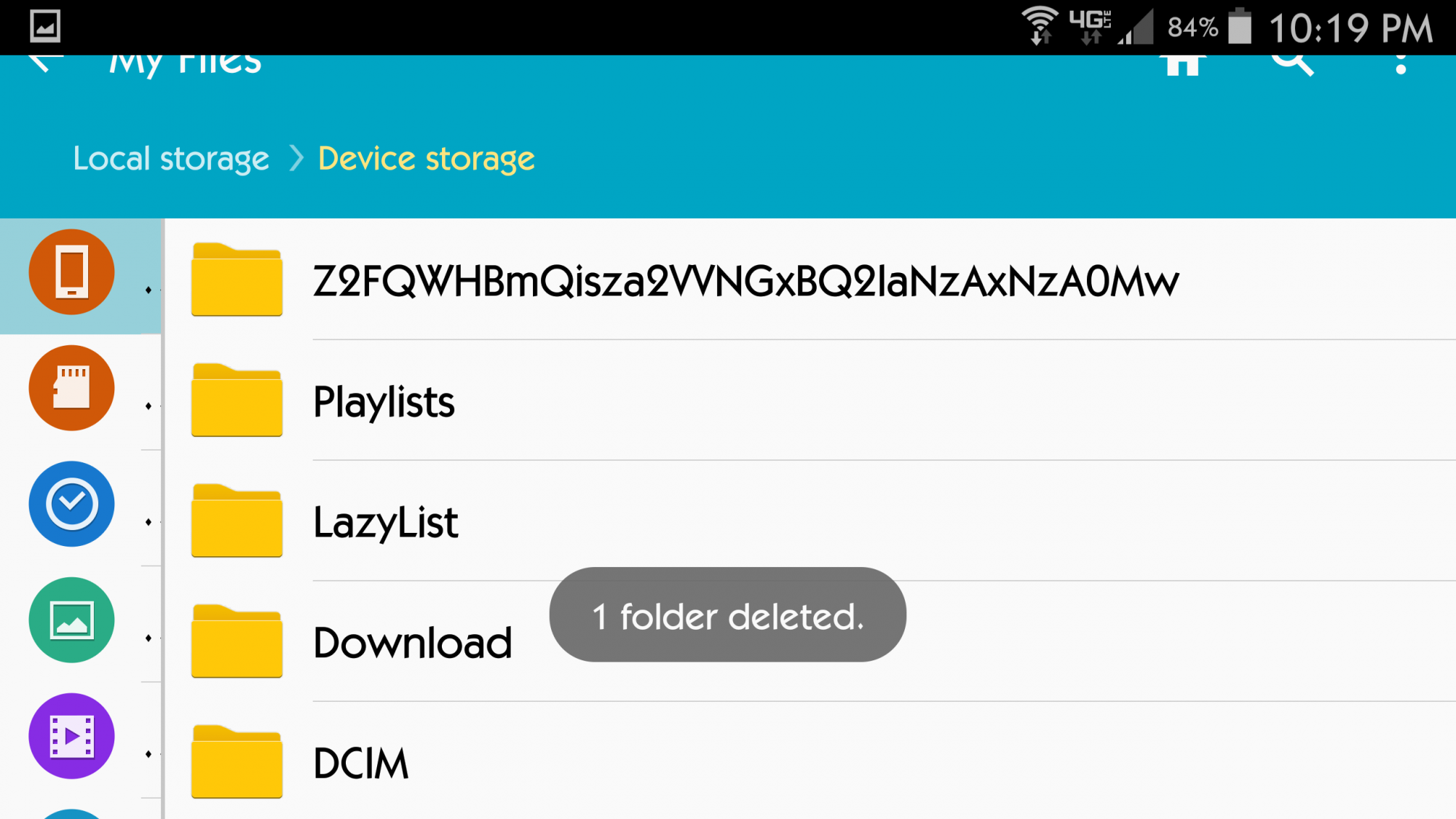Open the Download folder
1456x819 pixels.
pos(810,642)
